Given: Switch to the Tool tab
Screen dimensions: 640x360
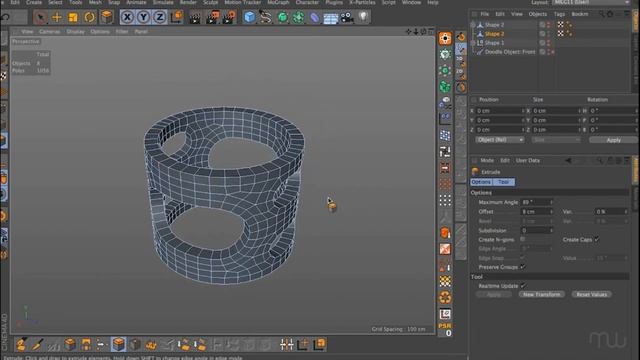Looking at the screenshot, I should 504,182.
